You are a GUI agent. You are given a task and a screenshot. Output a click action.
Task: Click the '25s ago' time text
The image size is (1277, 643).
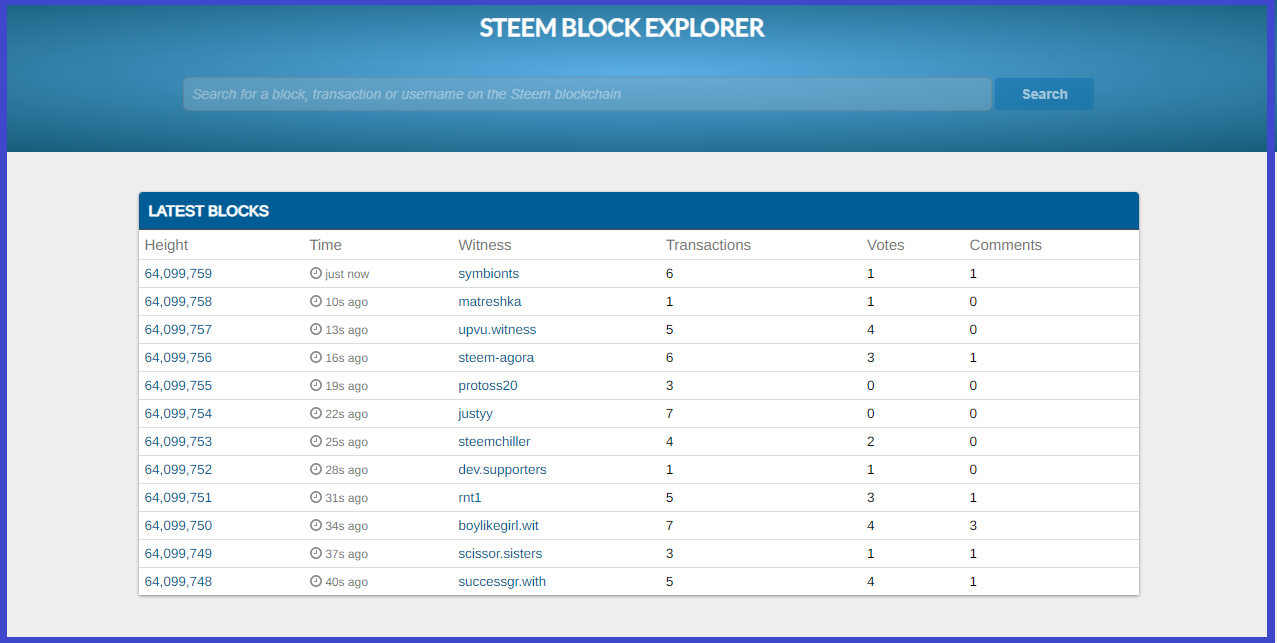tap(347, 442)
